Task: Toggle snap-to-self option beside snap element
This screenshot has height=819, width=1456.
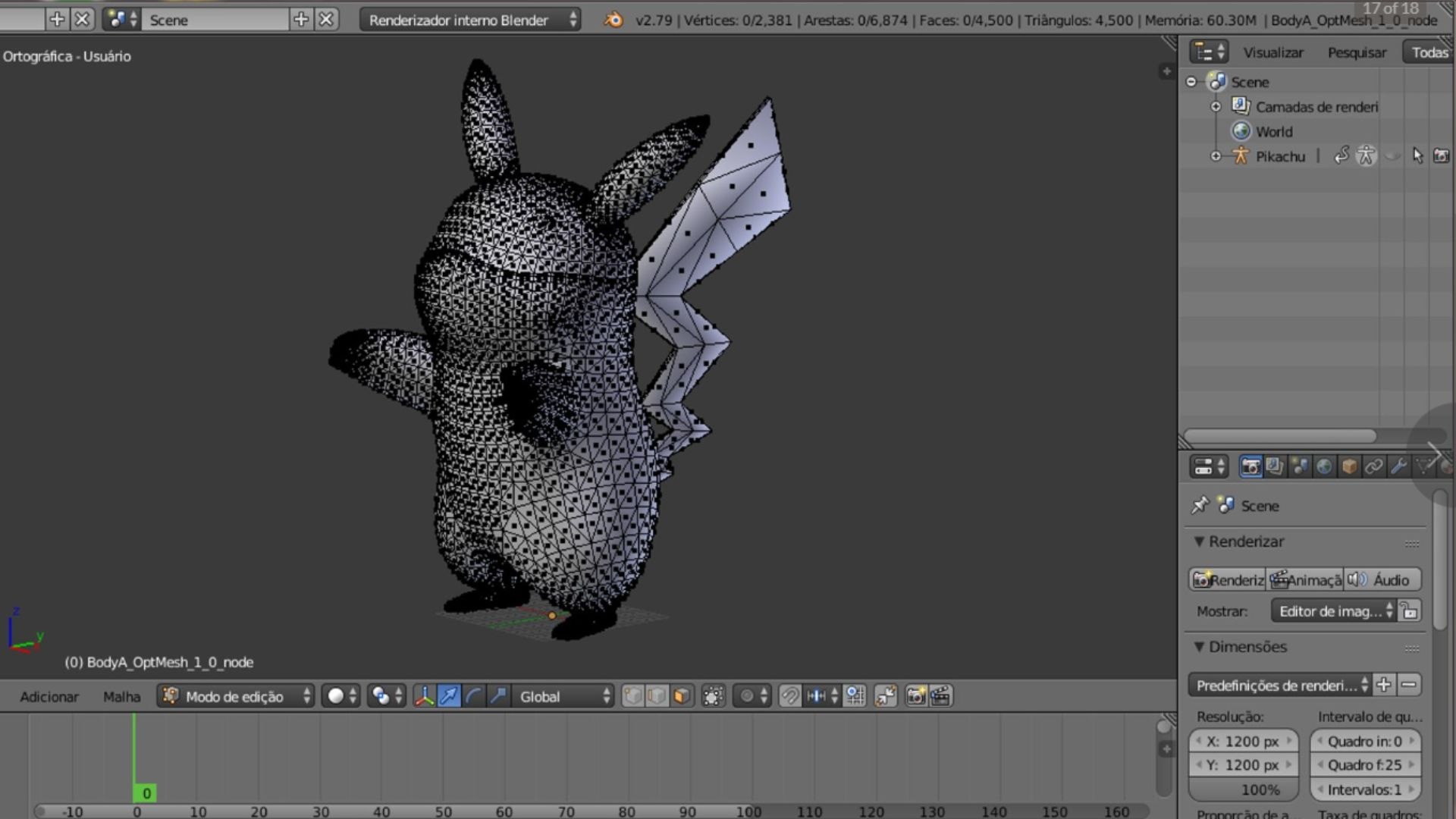Action: click(x=855, y=696)
